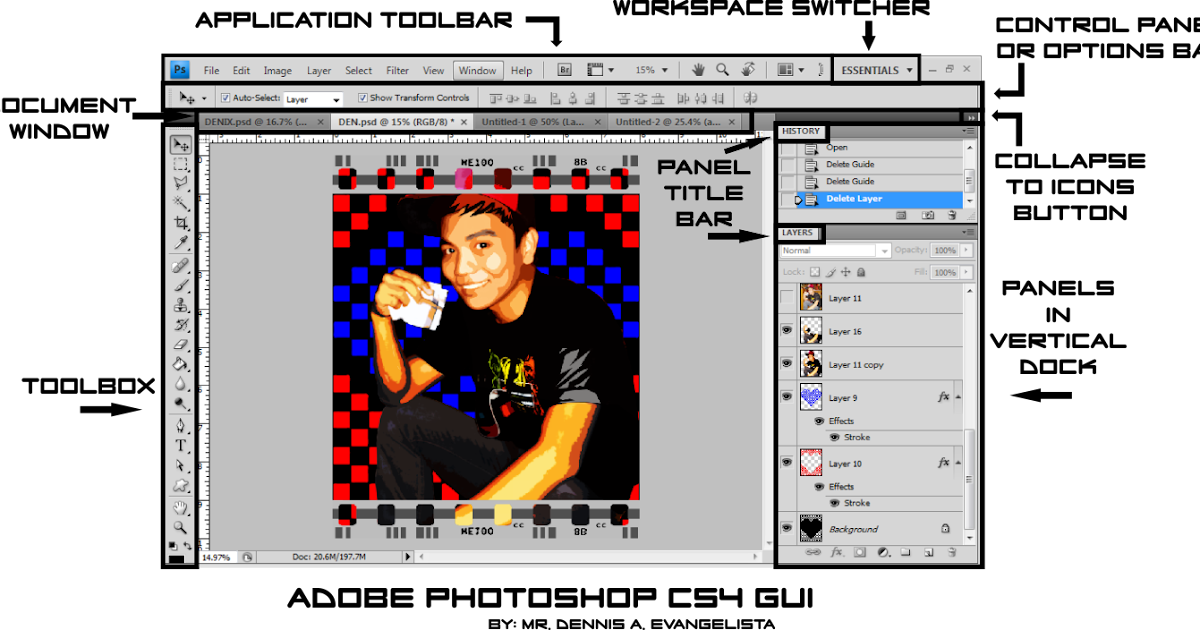Add layer style via fx button
1200x630 pixels.
[x=836, y=552]
